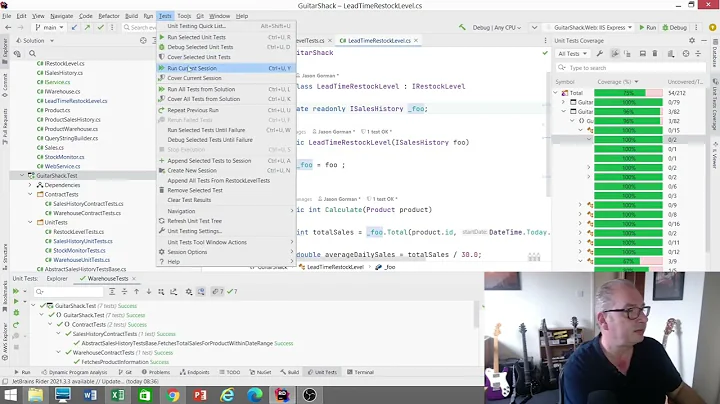
Task: Click the Debug button in top toolbar
Action: click(x=674, y=28)
